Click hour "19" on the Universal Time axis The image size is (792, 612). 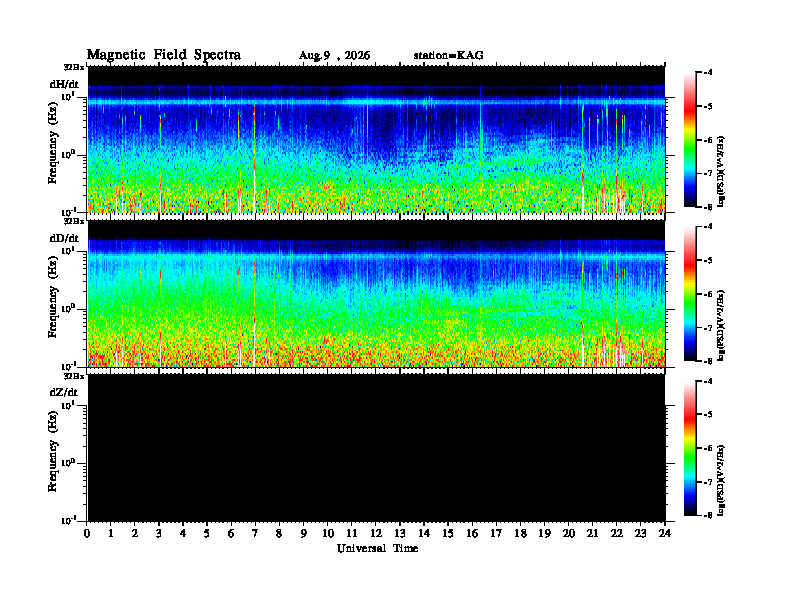(x=544, y=533)
